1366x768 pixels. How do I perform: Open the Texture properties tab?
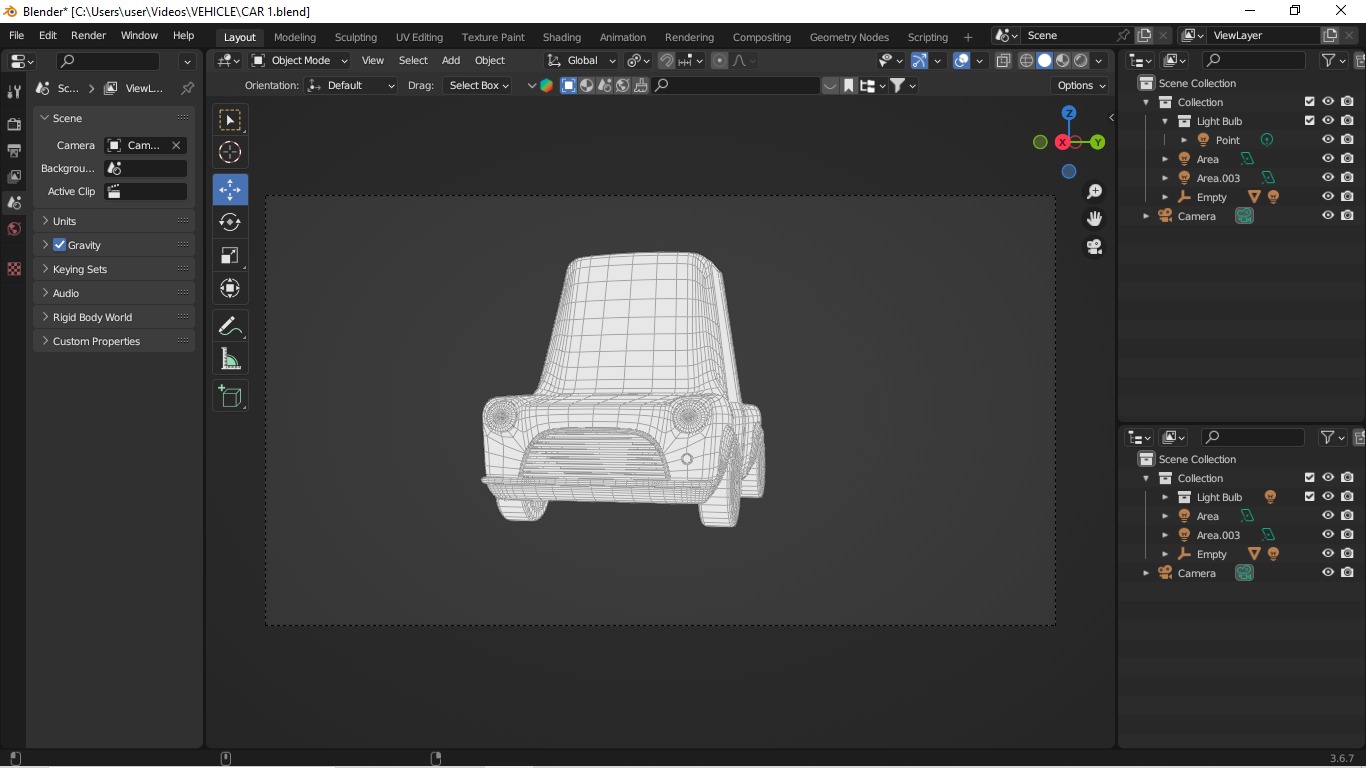point(14,269)
